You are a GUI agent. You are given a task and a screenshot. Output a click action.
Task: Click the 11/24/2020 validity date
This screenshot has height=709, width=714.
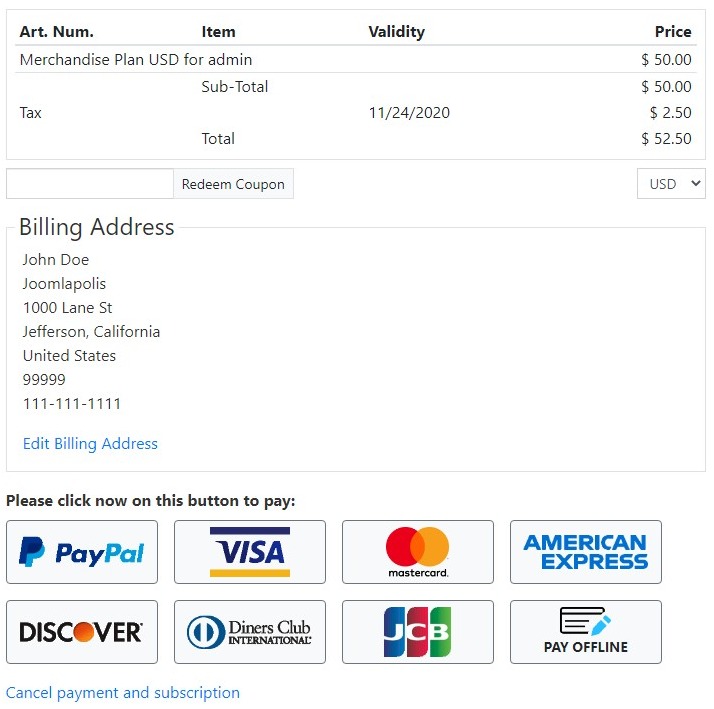[409, 112]
